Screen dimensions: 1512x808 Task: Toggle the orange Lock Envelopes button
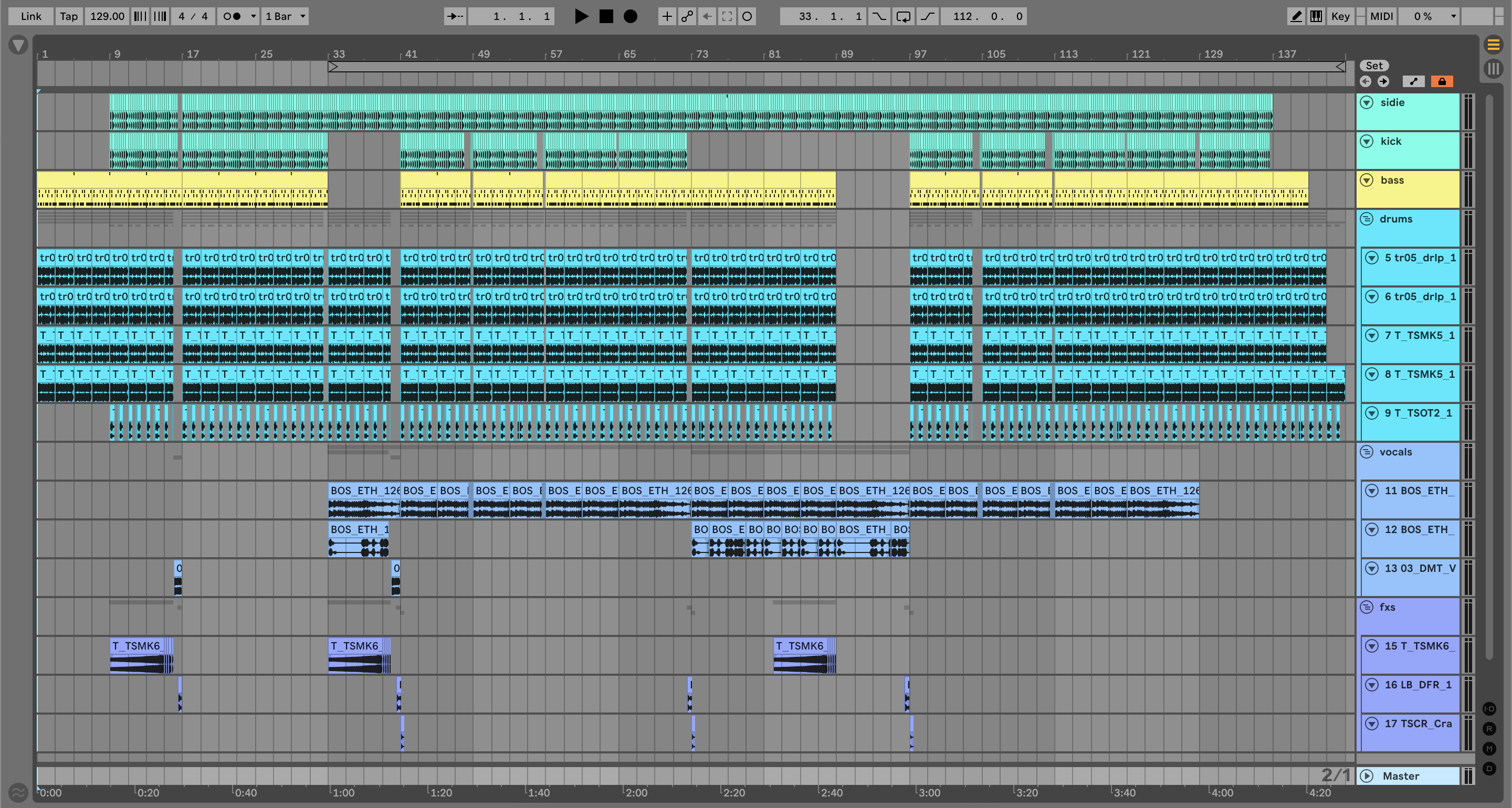(1442, 81)
